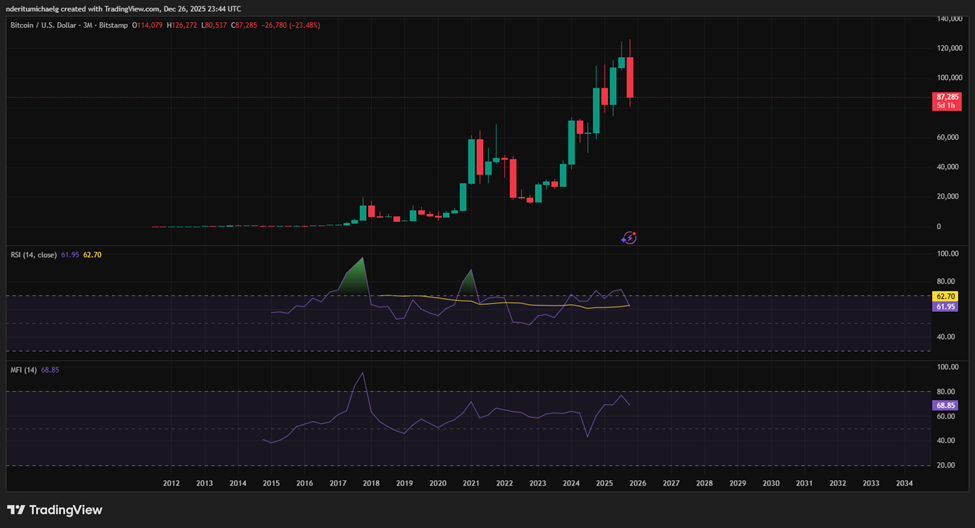Click 20,000 on the price axis
975x528 pixels.
tap(948, 197)
